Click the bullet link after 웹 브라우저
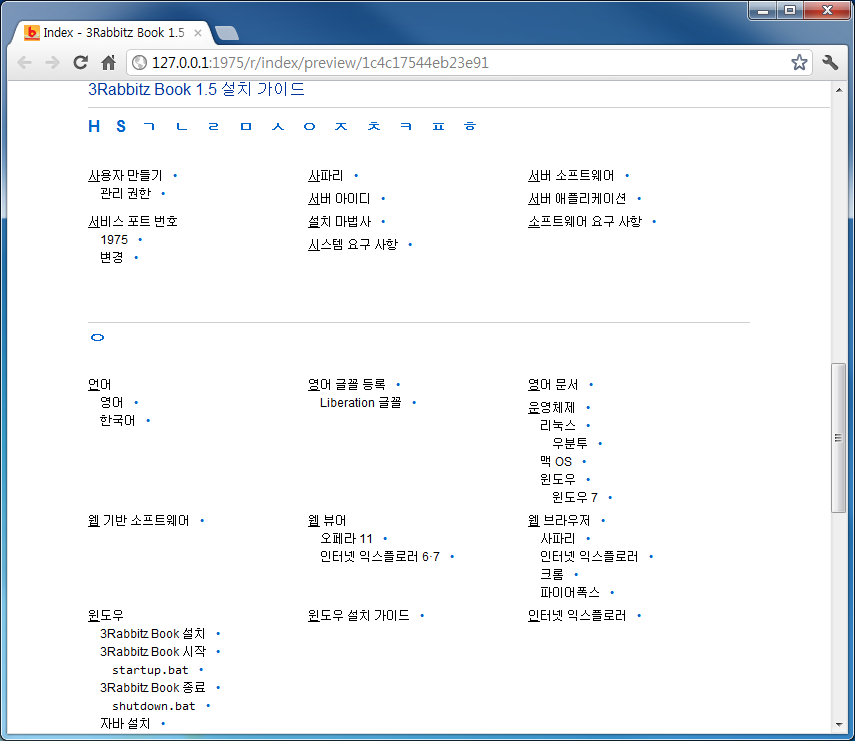Image resolution: width=855 pixels, height=741 pixels. click(x=603, y=521)
